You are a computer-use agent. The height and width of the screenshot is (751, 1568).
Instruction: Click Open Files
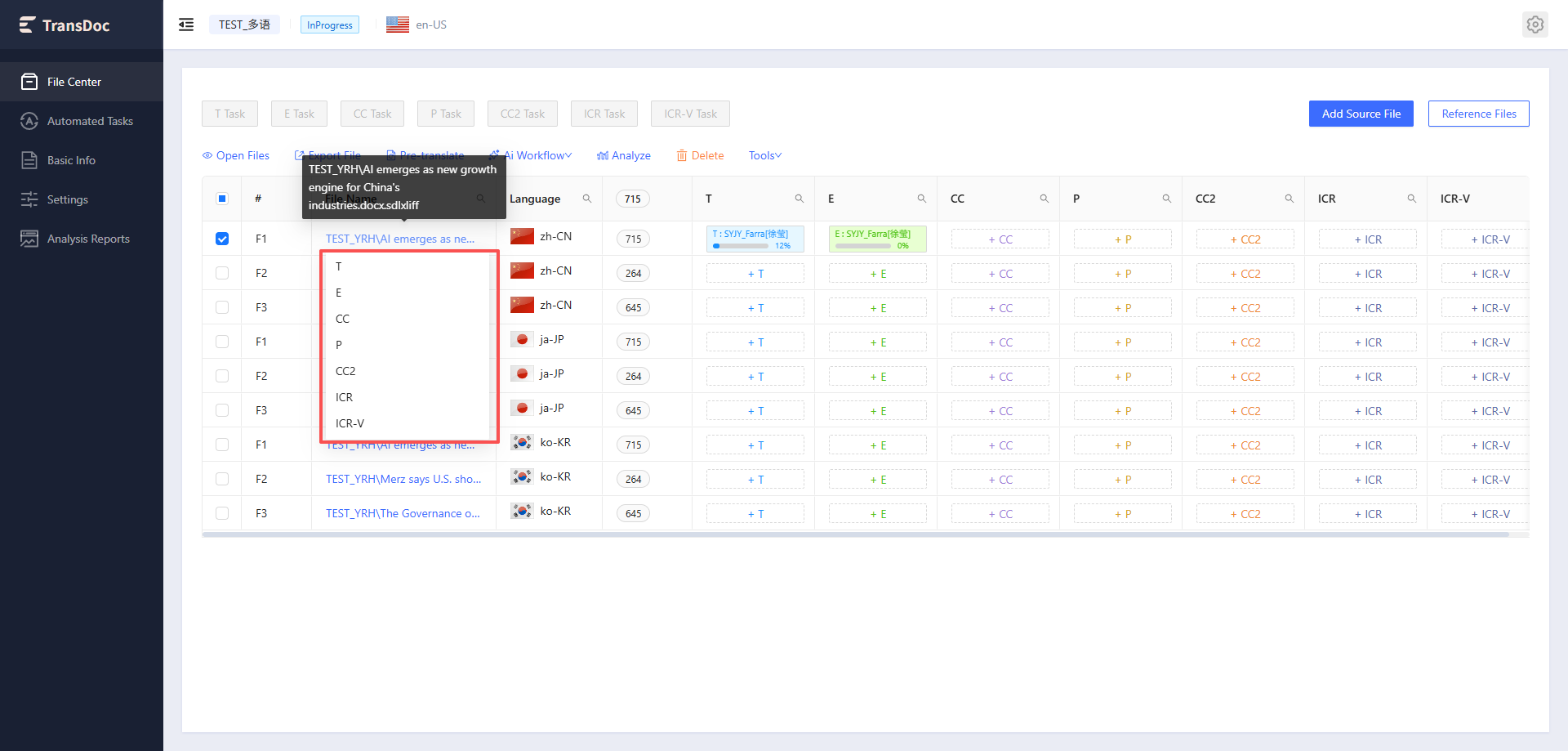tap(236, 155)
